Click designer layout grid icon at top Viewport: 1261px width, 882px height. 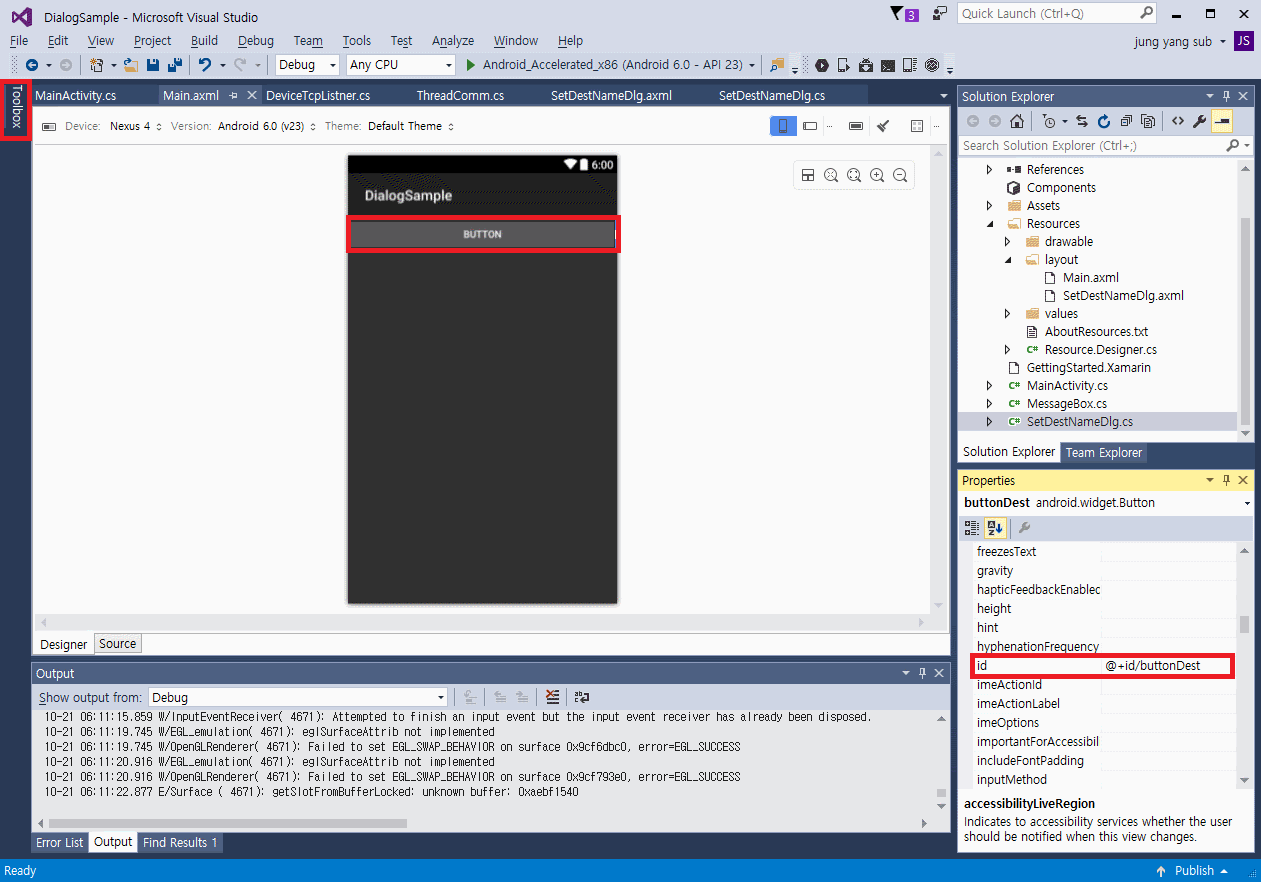click(917, 126)
